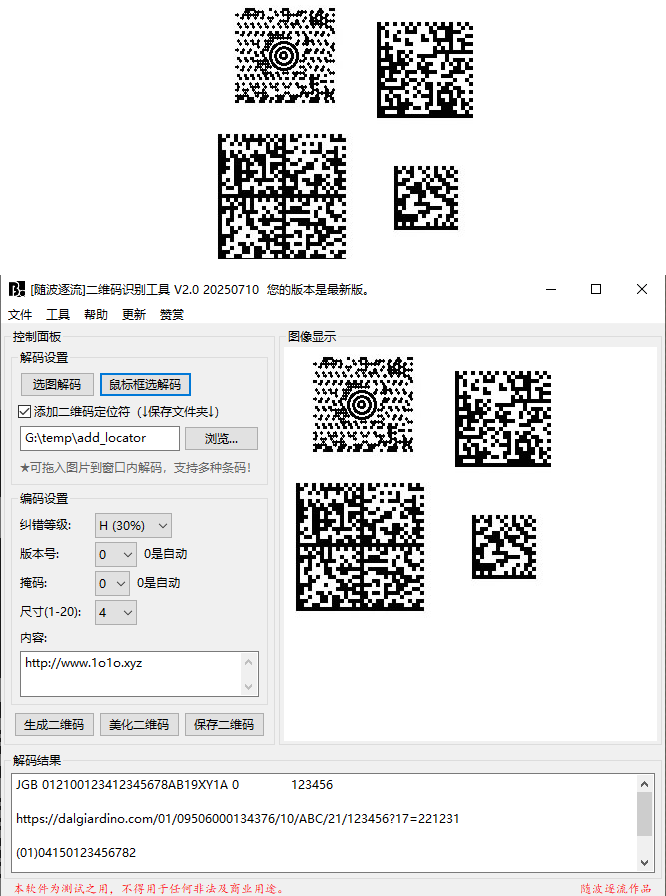Click the MaxiCode barcode image above the window

[x=285, y=55]
